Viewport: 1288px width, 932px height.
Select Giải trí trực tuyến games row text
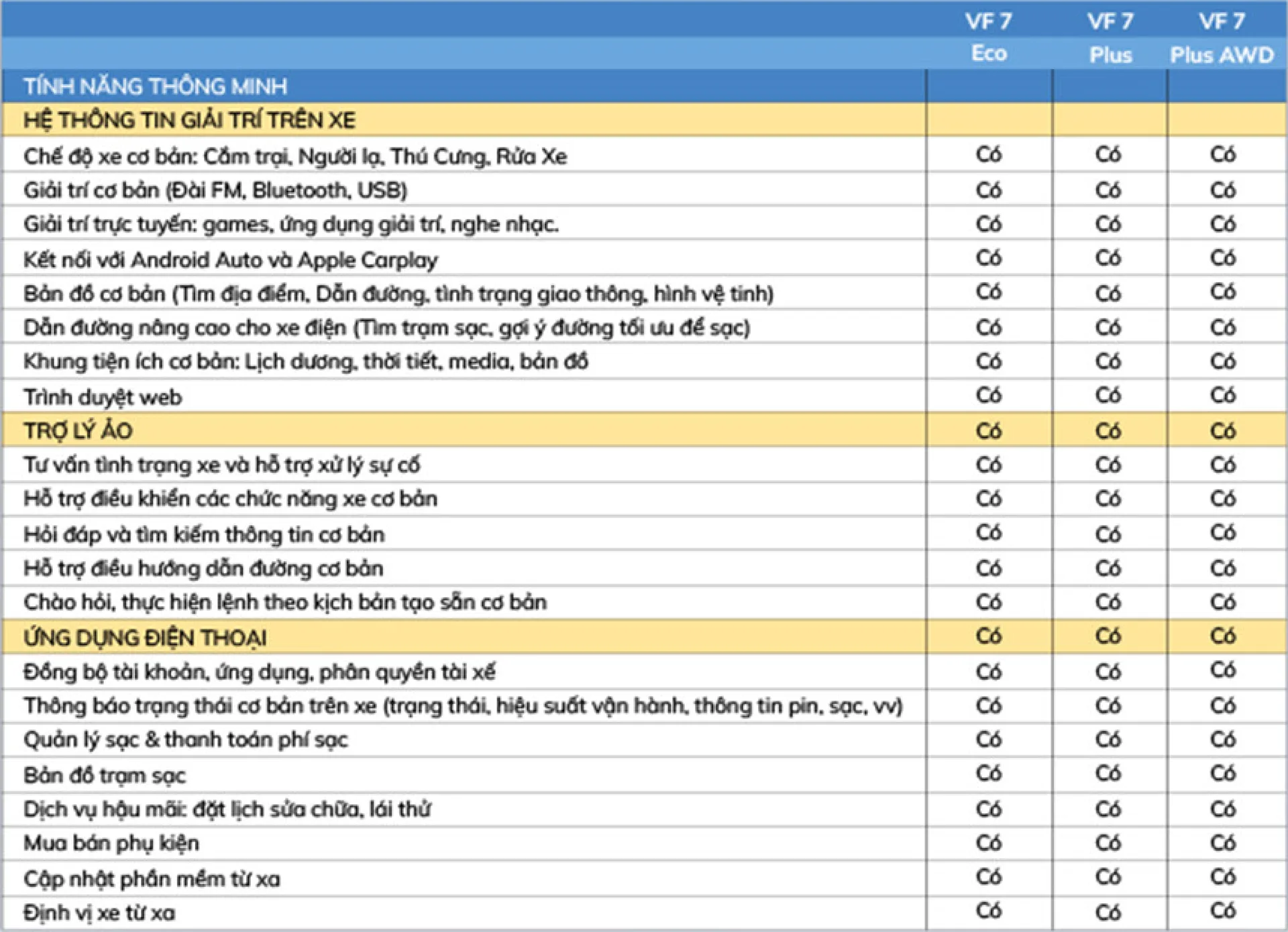pyautogui.click(x=290, y=224)
